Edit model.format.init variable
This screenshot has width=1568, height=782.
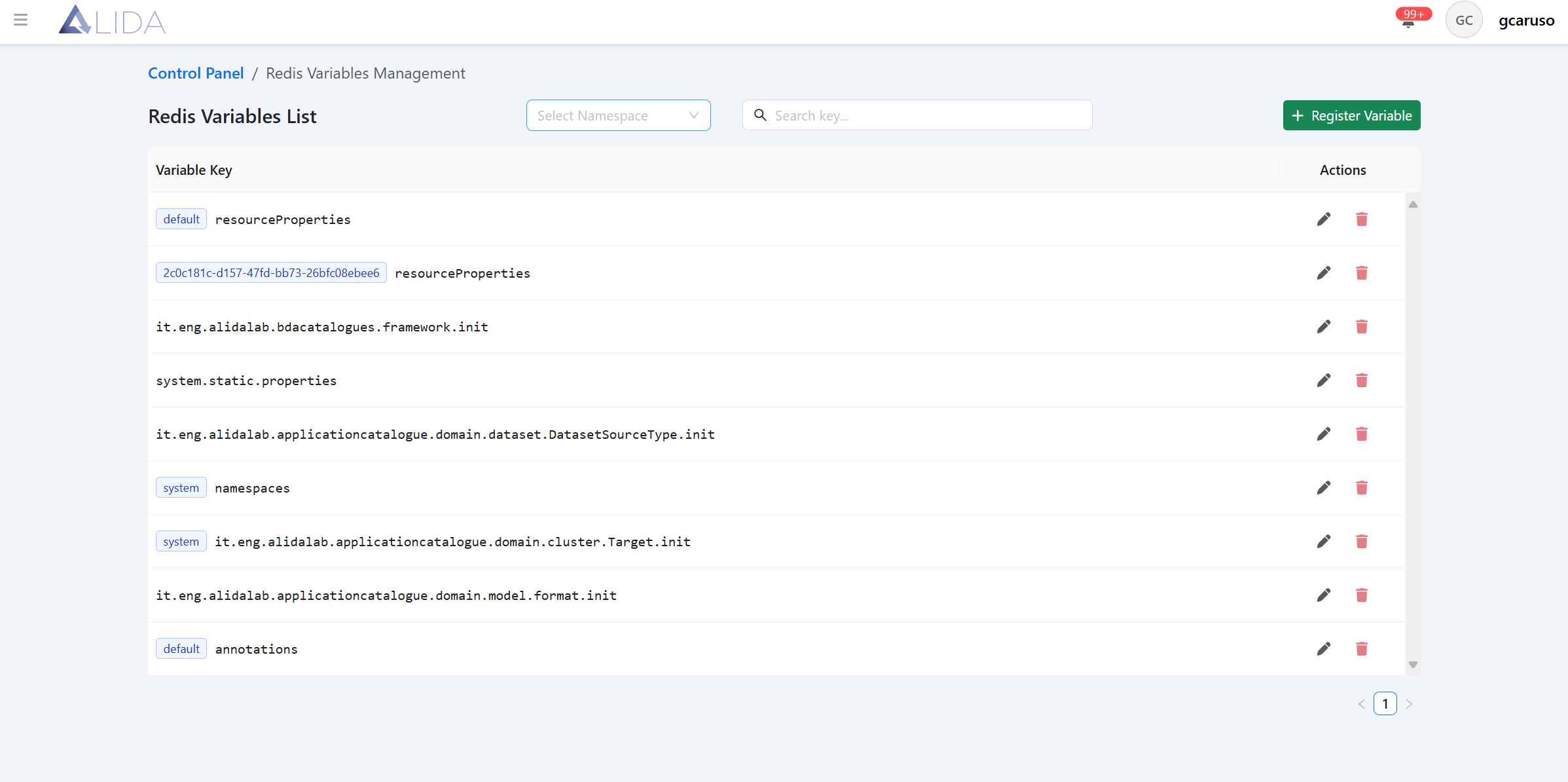point(1324,595)
